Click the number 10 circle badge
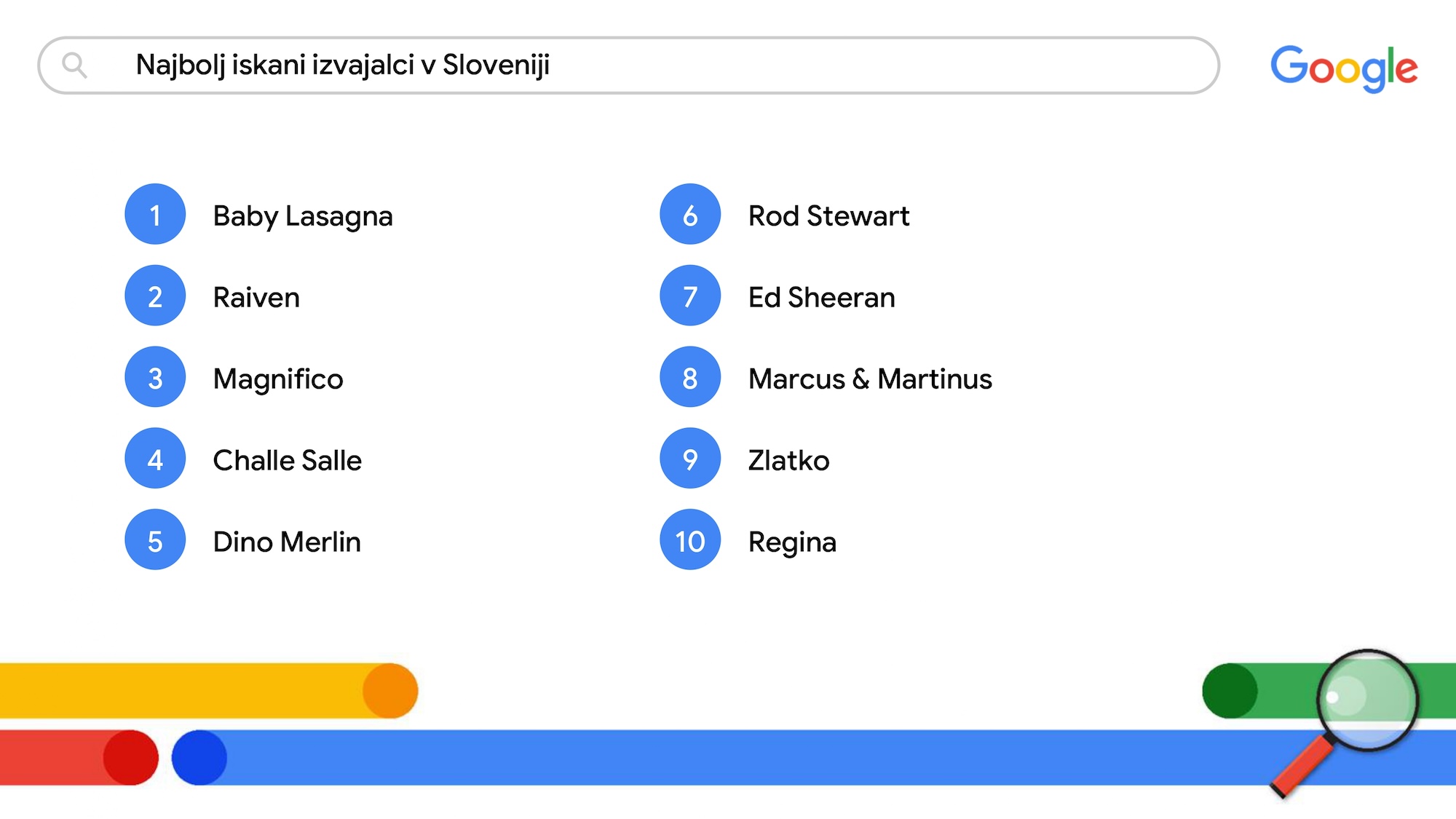This screenshot has height=819, width=1456. point(690,540)
